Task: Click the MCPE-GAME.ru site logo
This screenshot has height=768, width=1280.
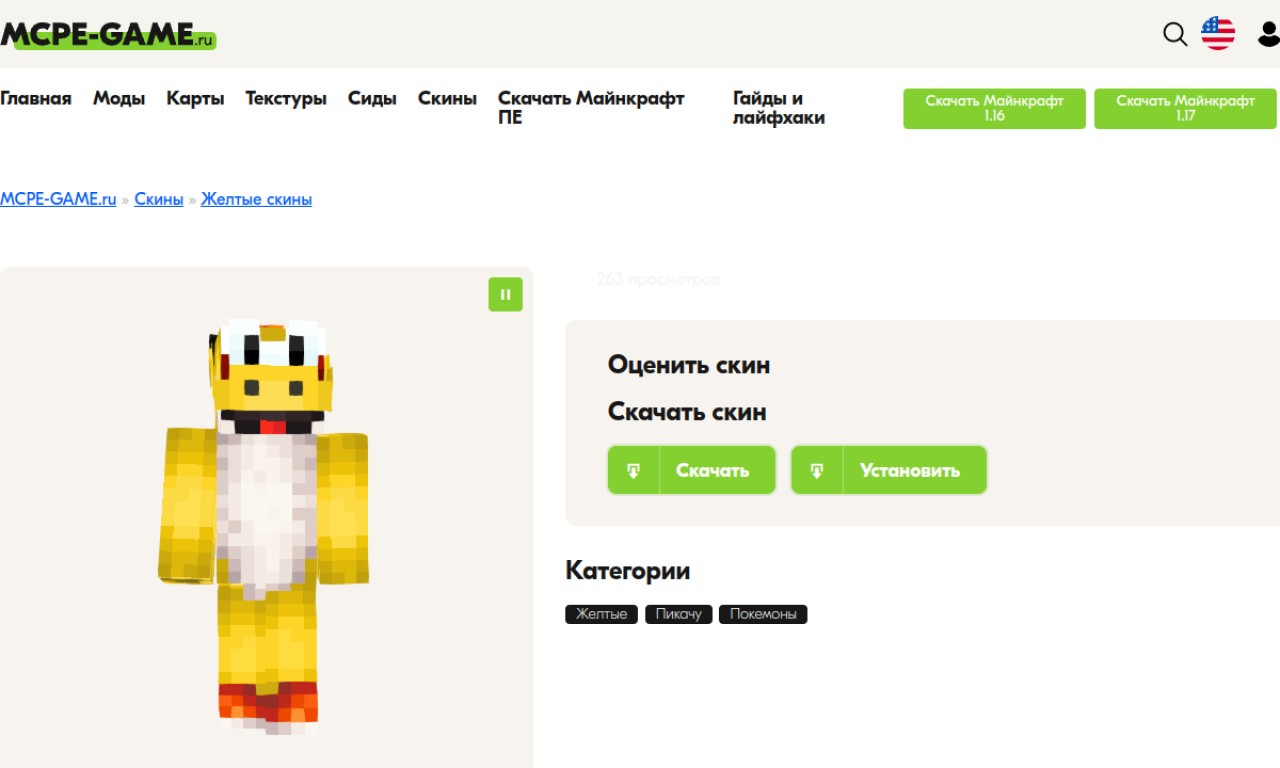Action: pos(108,35)
